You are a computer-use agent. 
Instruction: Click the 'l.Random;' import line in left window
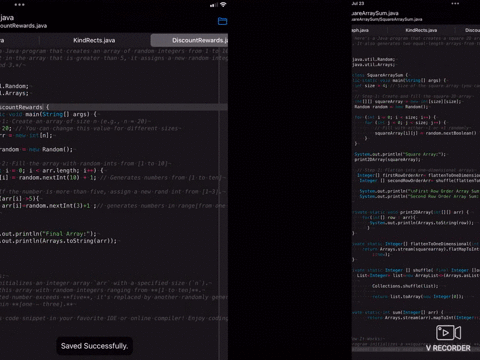(15, 86)
